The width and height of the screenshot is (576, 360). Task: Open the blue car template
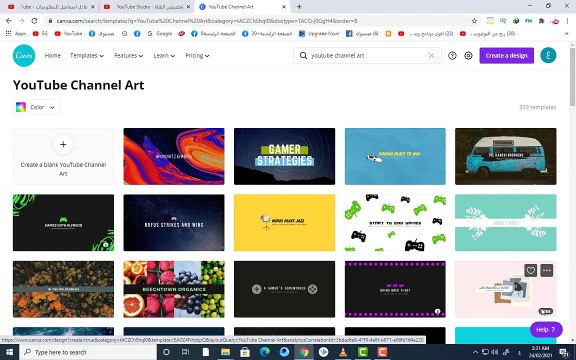pos(395,156)
